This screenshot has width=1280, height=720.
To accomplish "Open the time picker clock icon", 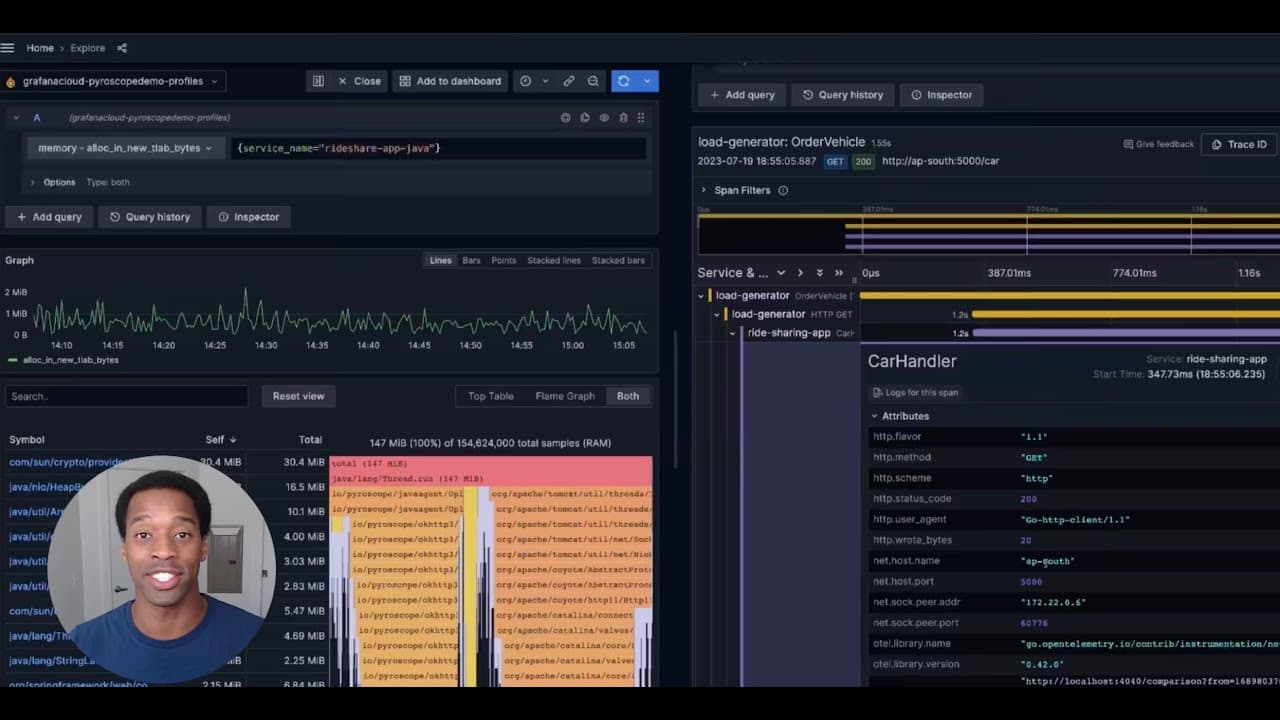I will (525, 81).
